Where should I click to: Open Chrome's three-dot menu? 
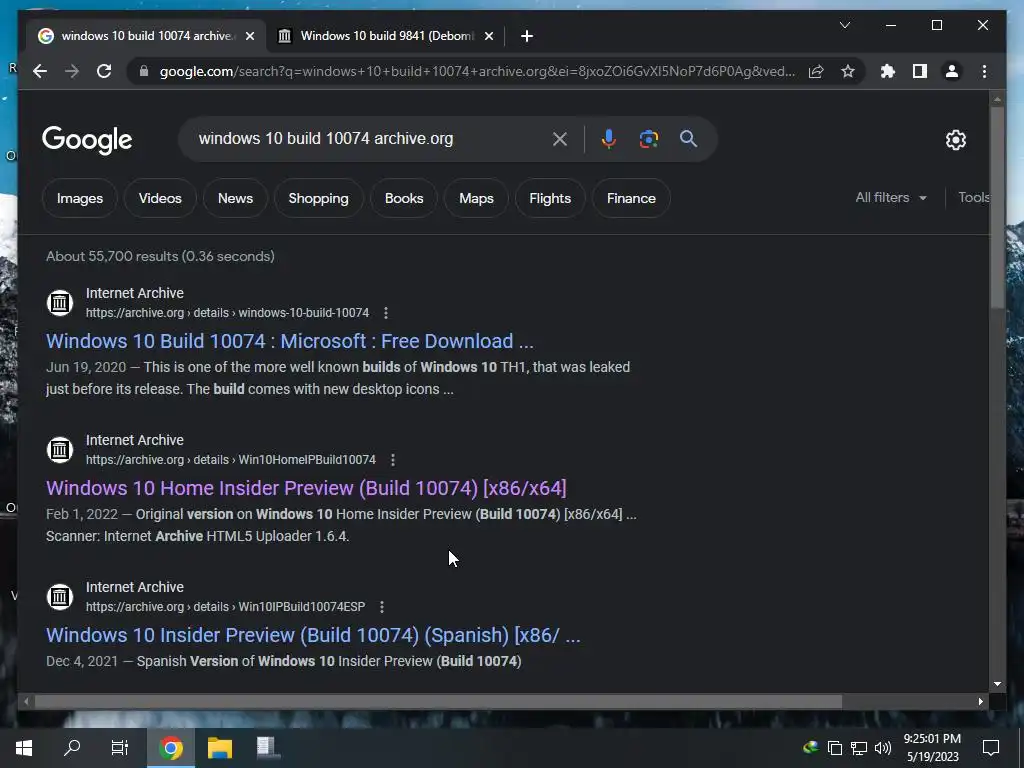point(984,71)
